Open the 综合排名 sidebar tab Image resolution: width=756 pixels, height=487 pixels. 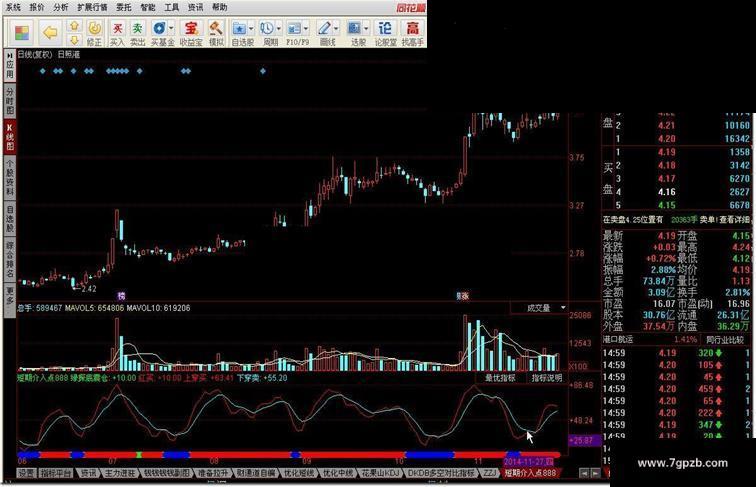(x=10, y=259)
